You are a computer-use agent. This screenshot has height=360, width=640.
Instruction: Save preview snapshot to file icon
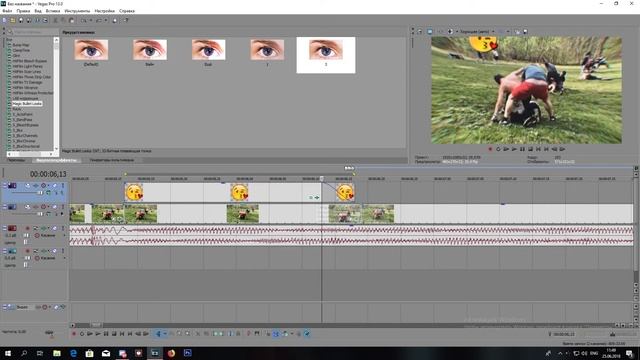pyautogui.click(x=525, y=31)
